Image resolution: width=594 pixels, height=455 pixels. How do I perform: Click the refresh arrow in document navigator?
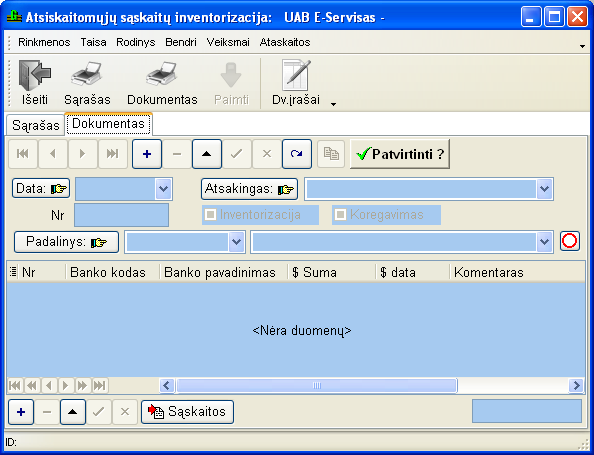pyautogui.click(x=297, y=154)
